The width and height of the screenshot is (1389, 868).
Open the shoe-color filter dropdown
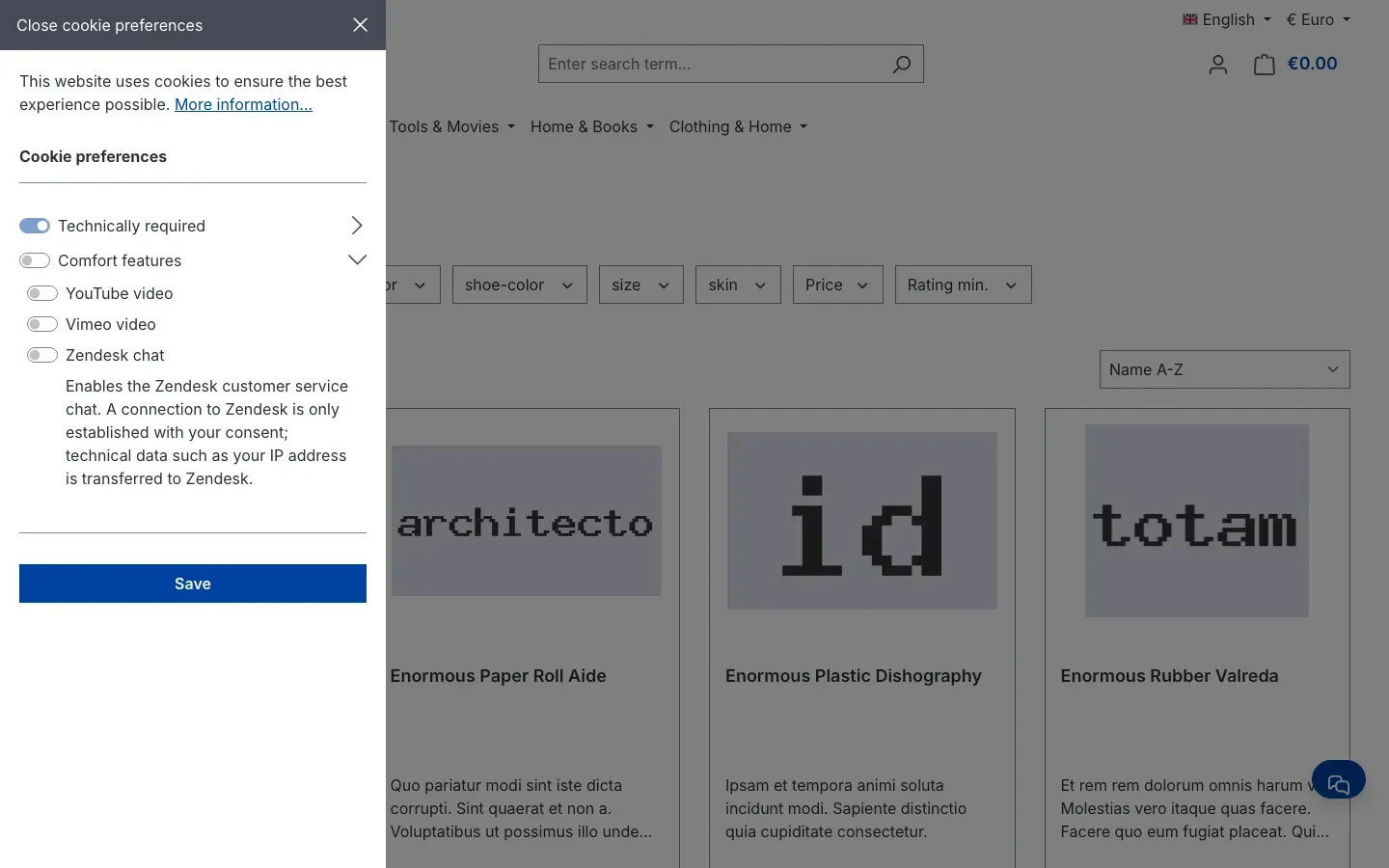pyautogui.click(x=520, y=285)
